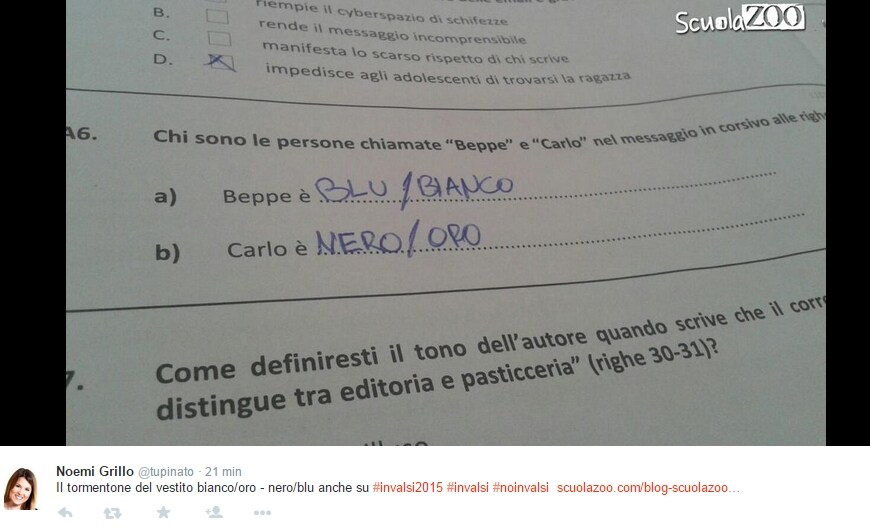Click question A6 text about Beppe and Carlo
Screen dimensions: 870x530
[488, 135]
